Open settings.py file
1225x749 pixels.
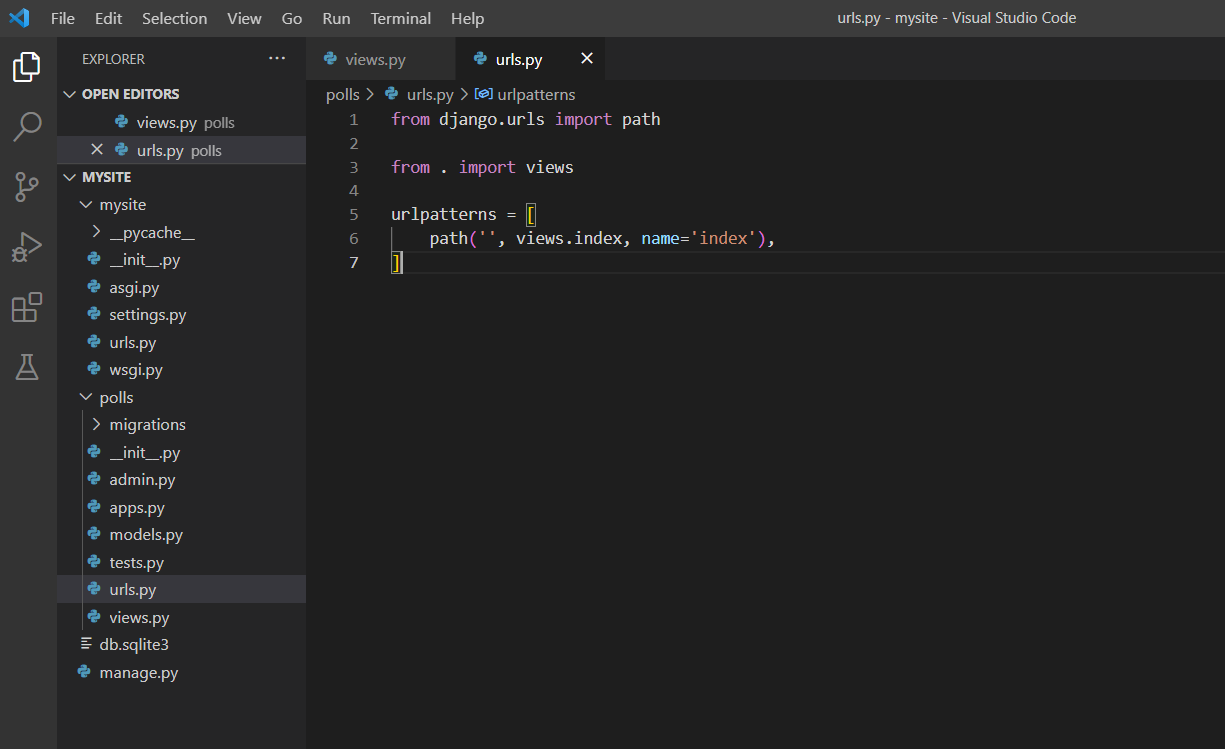coord(181,314)
